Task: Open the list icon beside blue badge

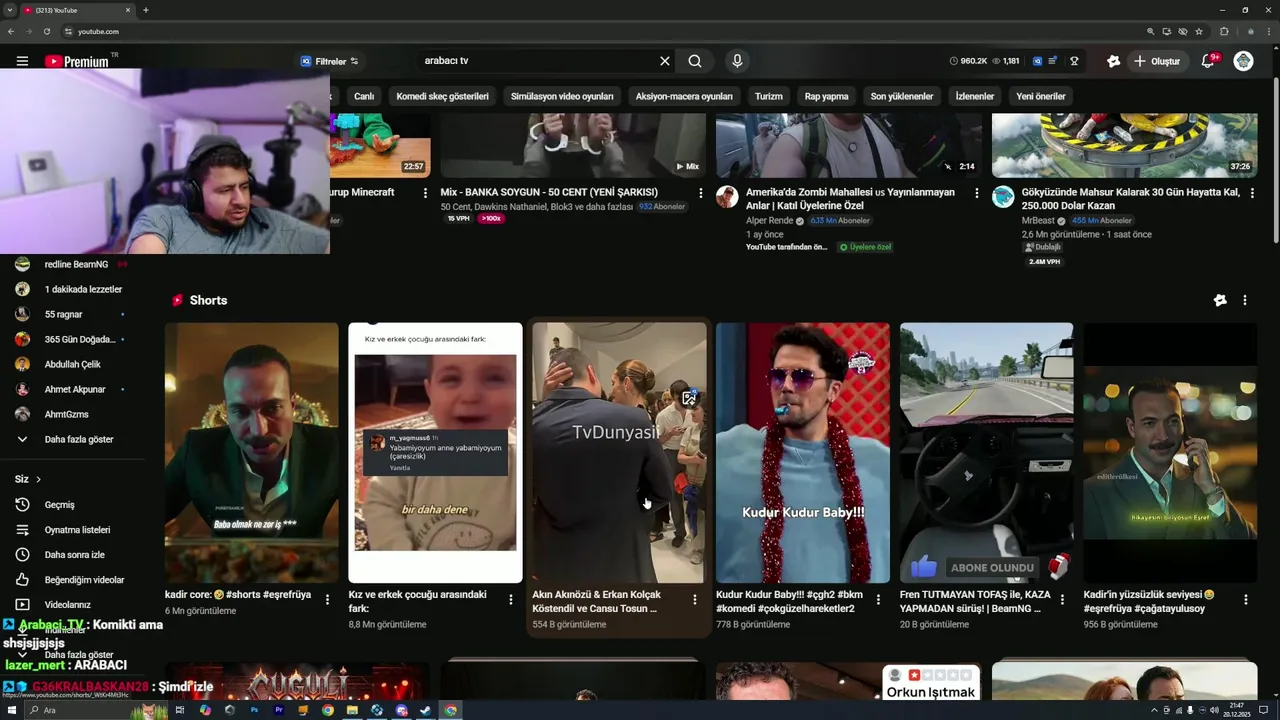Action: click(x=1052, y=61)
